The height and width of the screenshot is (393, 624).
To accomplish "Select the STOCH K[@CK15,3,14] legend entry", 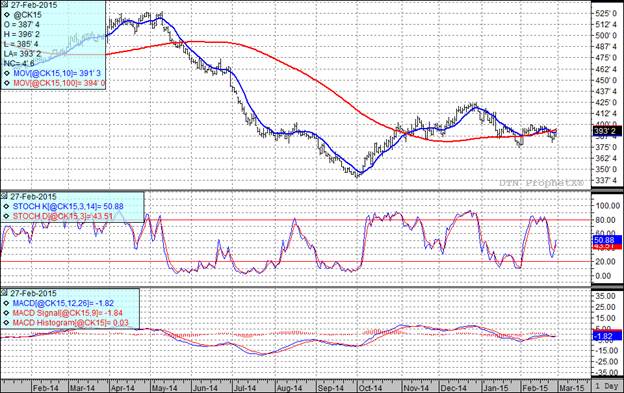I will tap(68, 206).
